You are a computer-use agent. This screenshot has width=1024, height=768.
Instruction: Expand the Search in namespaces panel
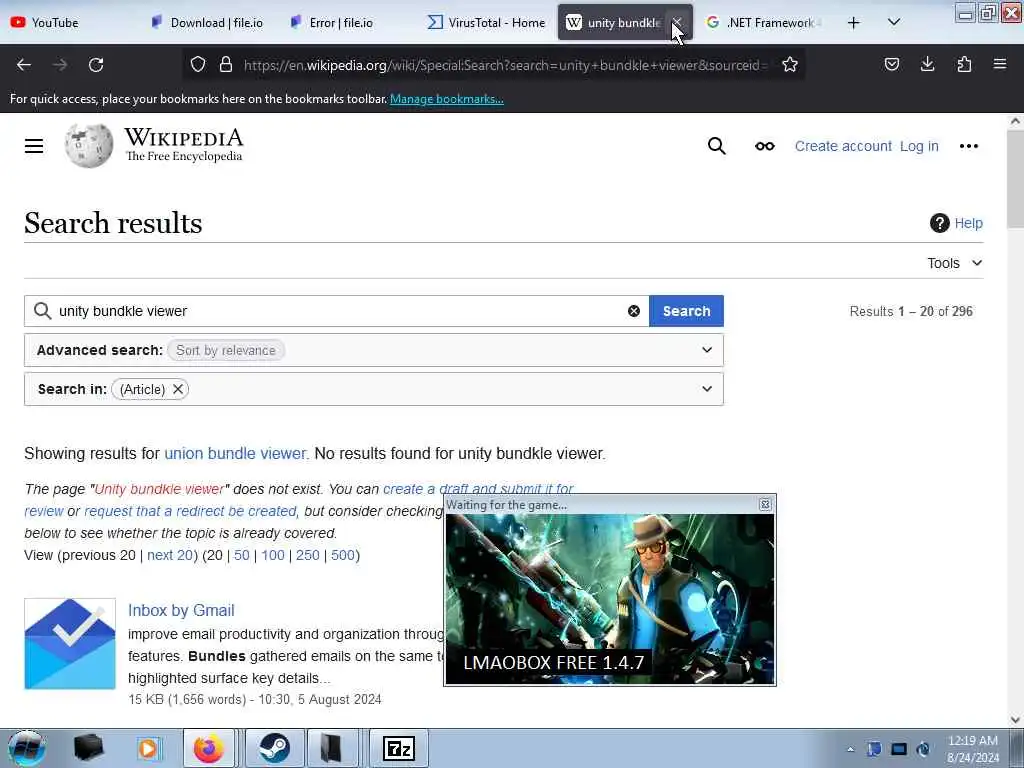coord(707,389)
